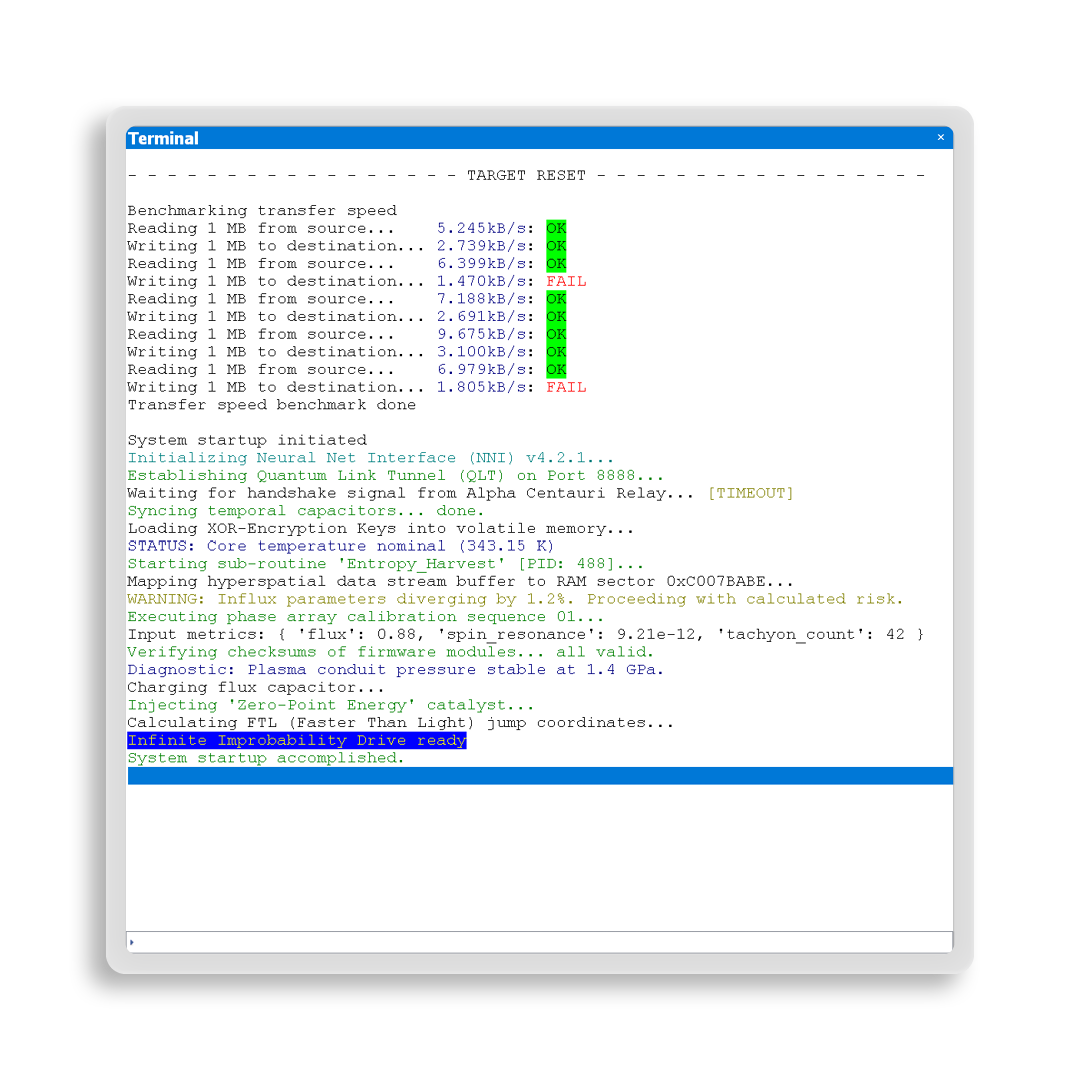The image size is (1080, 1080).
Task: Click the Benchmarking transfer speed heading
Action: 262,211
